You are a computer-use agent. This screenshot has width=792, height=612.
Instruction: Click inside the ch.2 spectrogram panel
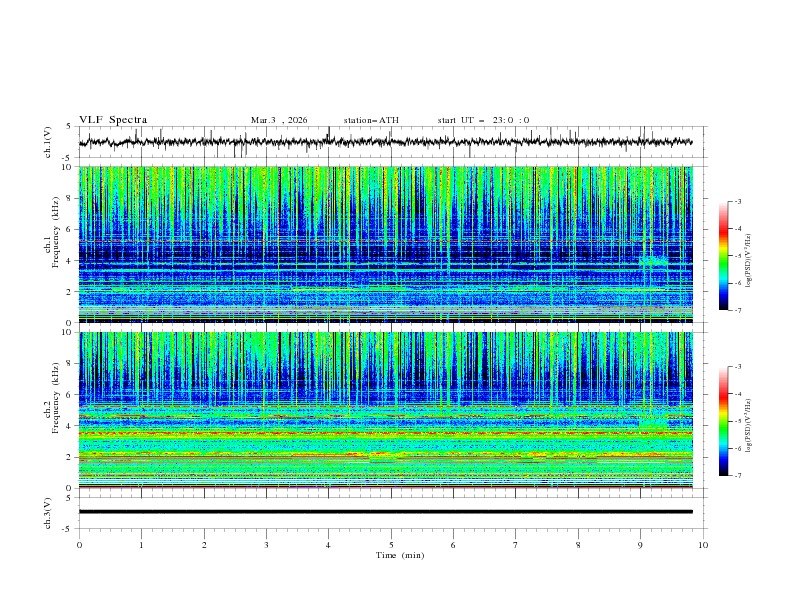click(385, 410)
